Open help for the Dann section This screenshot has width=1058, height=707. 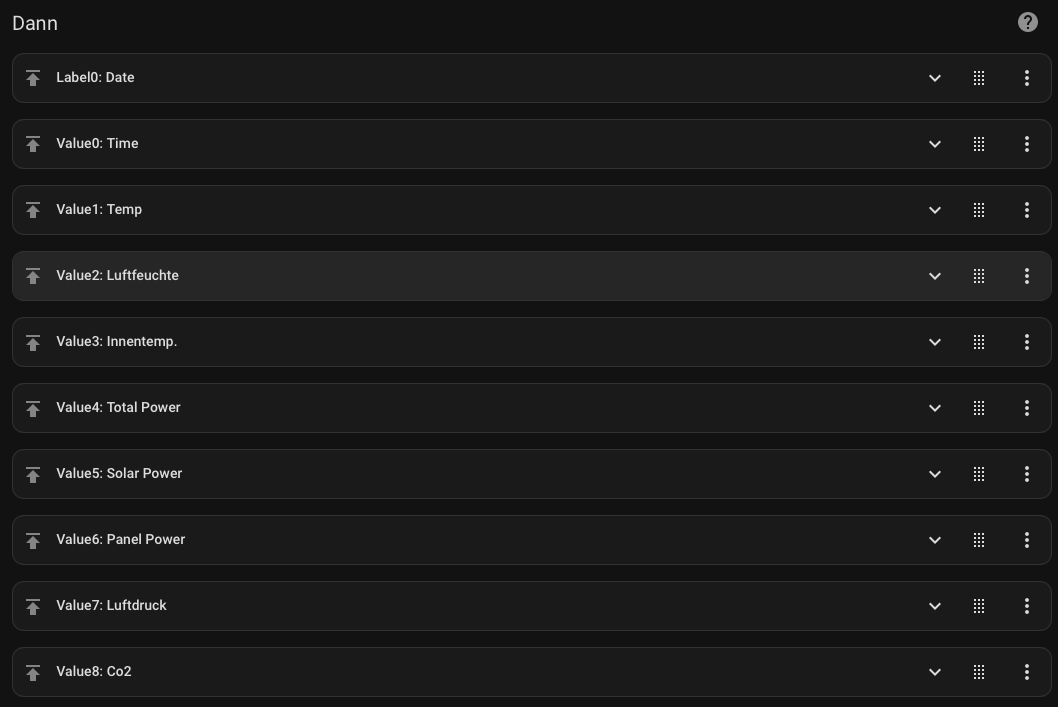coord(1027,22)
